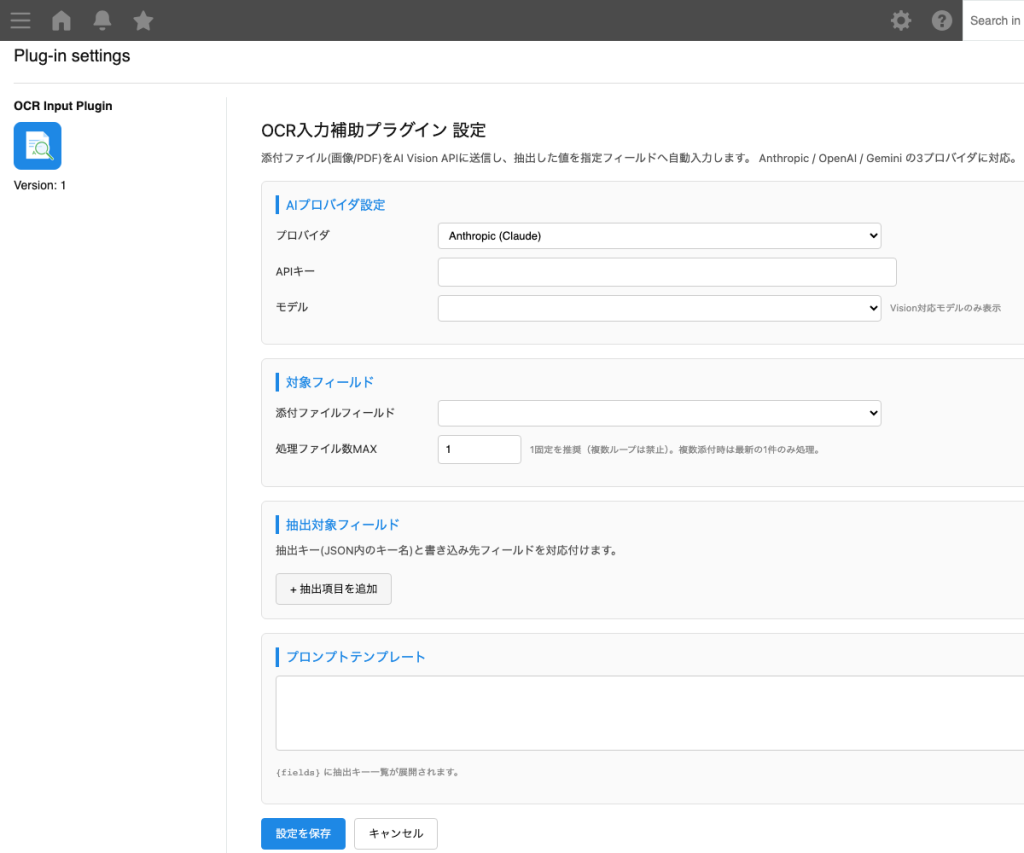
Task: Open the プロバイダ provider dropdown
Action: (x=659, y=235)
